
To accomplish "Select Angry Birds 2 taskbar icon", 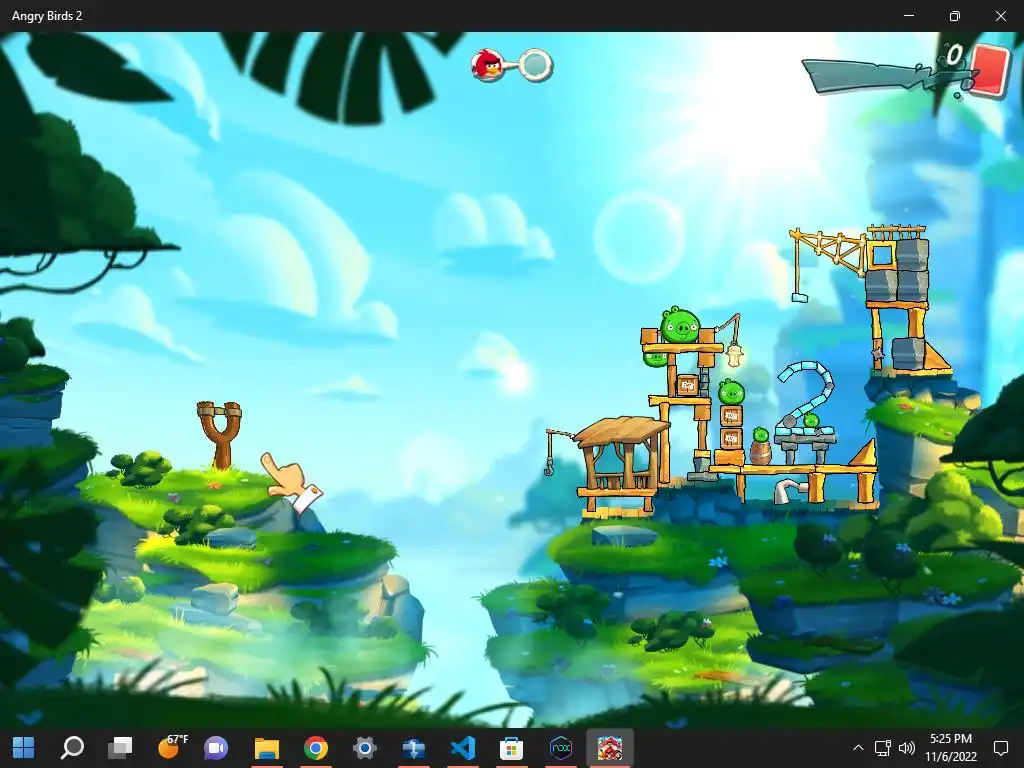I will point(610,748).
